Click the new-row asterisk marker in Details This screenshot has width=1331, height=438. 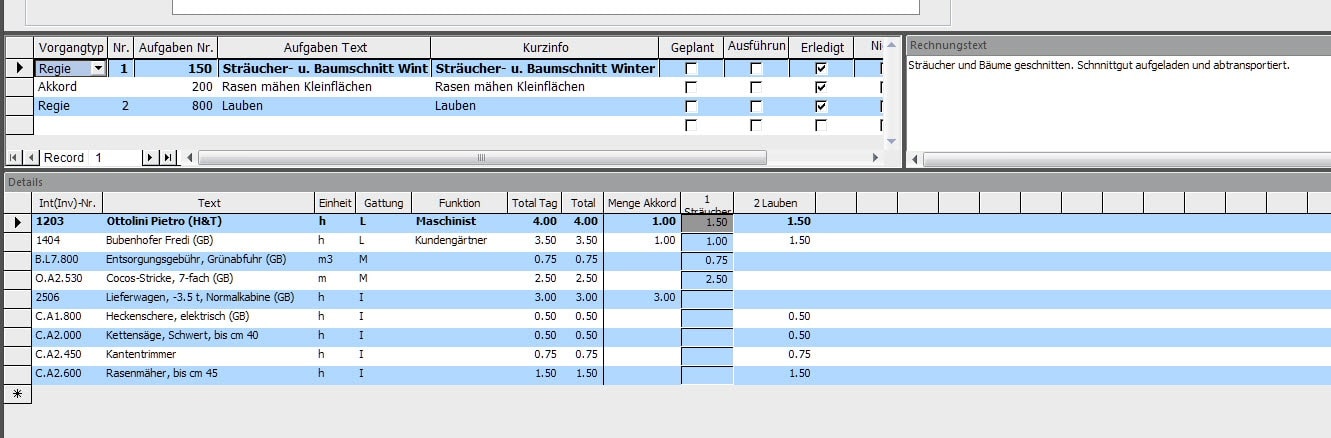17,394
